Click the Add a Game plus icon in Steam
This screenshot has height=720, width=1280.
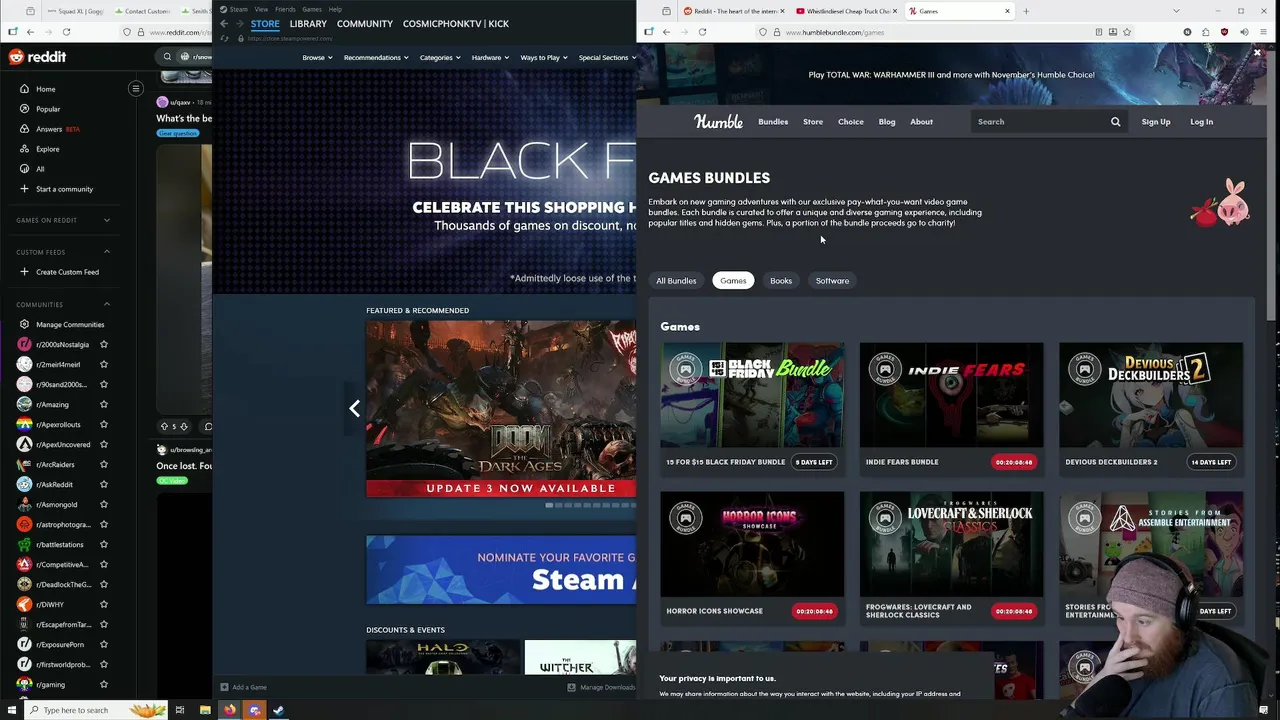pos(224,687)
